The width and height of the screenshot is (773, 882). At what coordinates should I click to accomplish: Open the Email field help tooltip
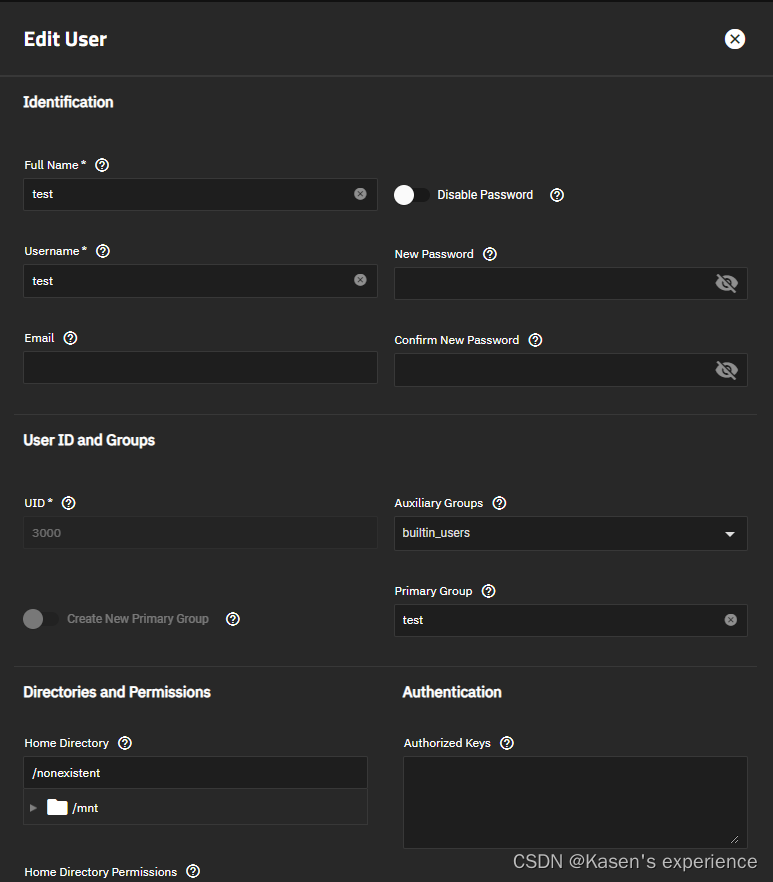[70, 338]
